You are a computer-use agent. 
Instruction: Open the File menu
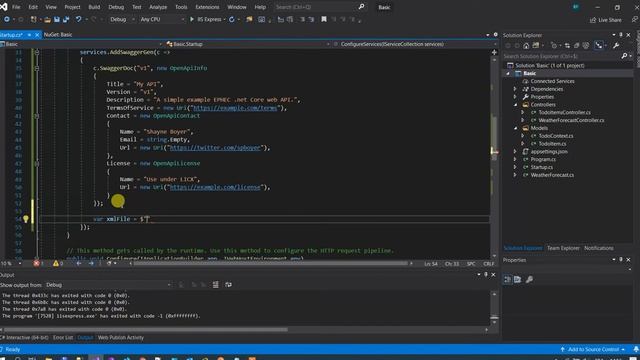16,7
